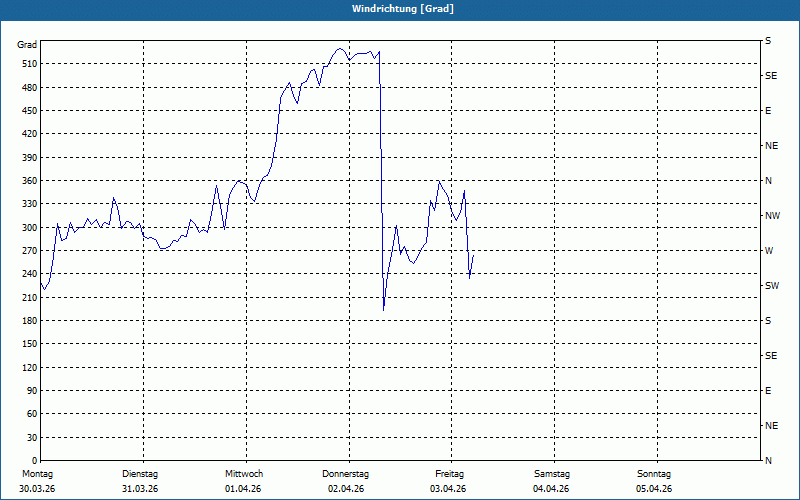Click the 'Mittwoch' day label

pos(244,474)
